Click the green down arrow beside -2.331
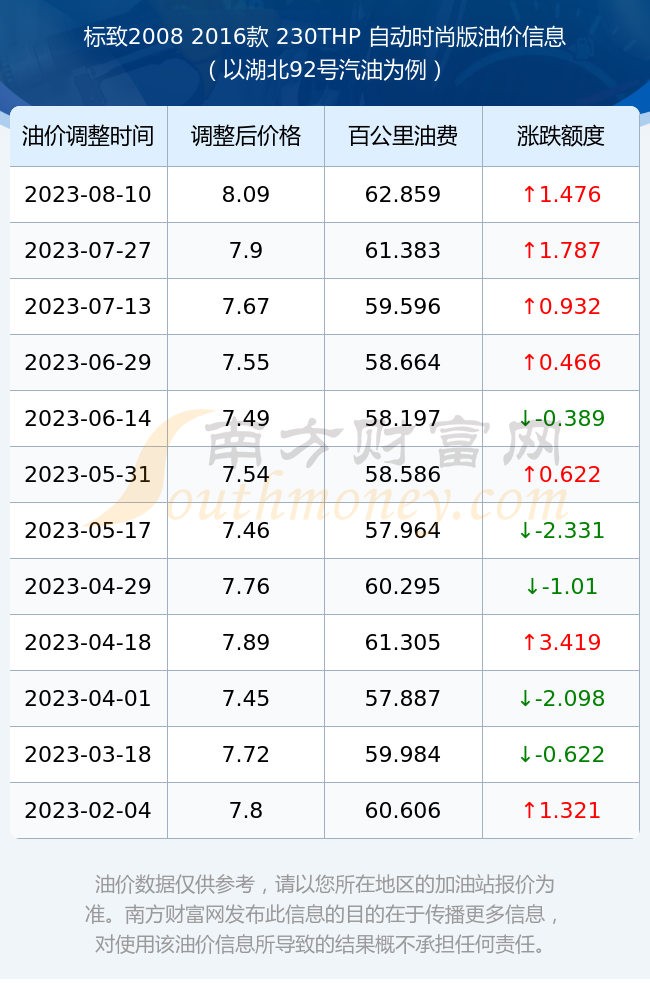Viewport: 650px width, 1000px height. [x=525, y=531]
